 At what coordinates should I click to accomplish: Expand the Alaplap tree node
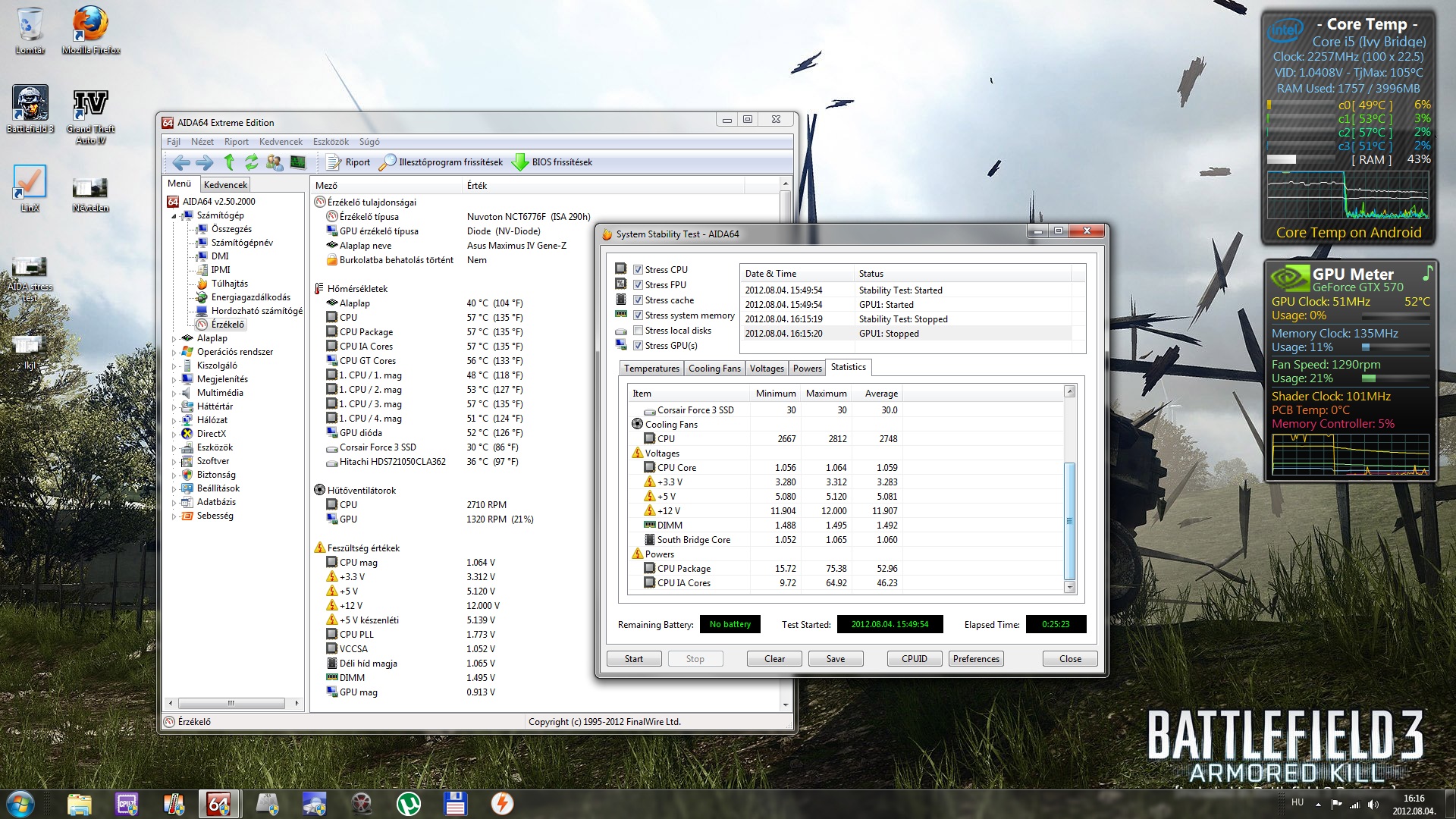point(174,339)
